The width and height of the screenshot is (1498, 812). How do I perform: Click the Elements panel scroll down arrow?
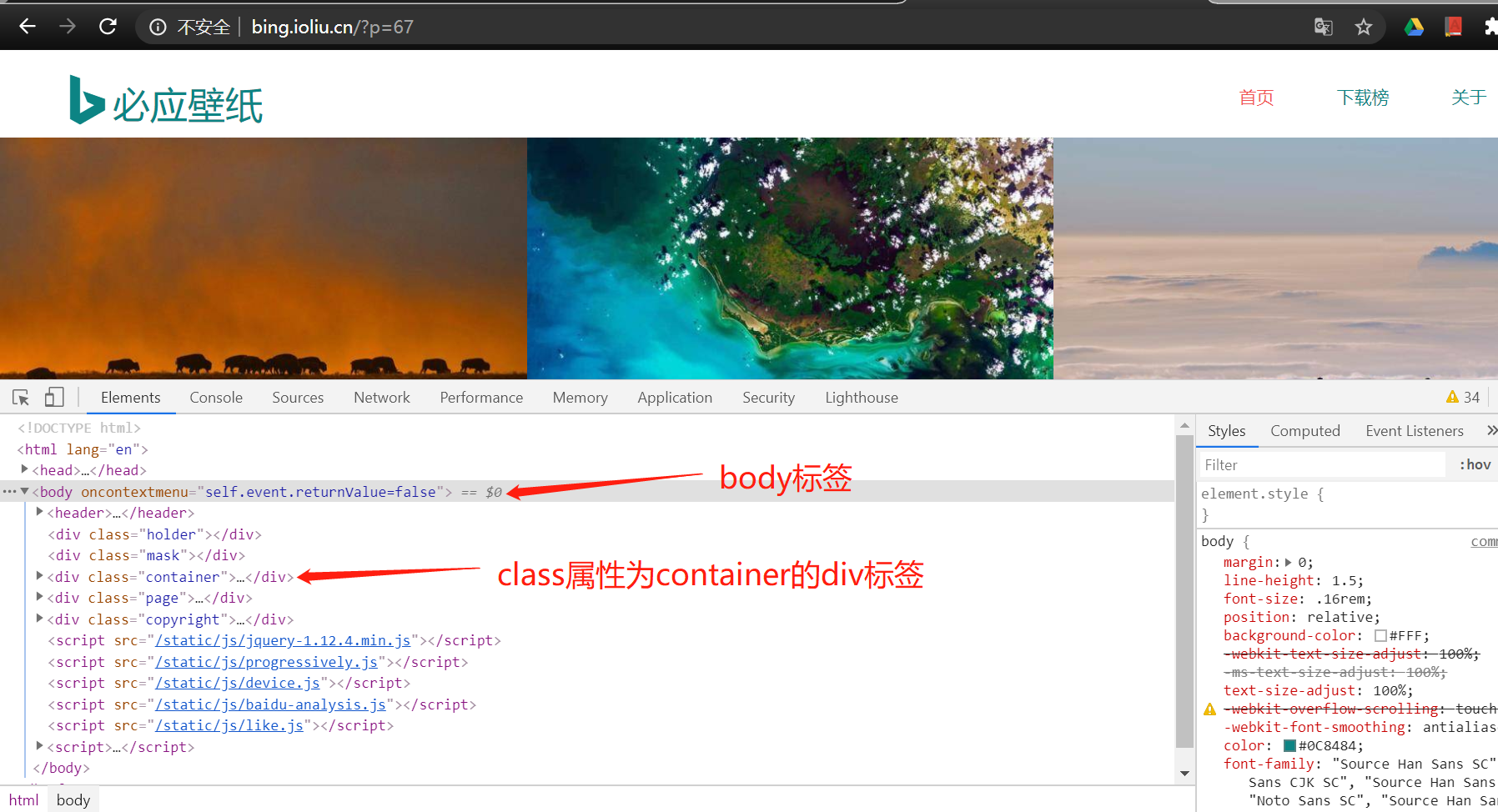point(1184,774)
